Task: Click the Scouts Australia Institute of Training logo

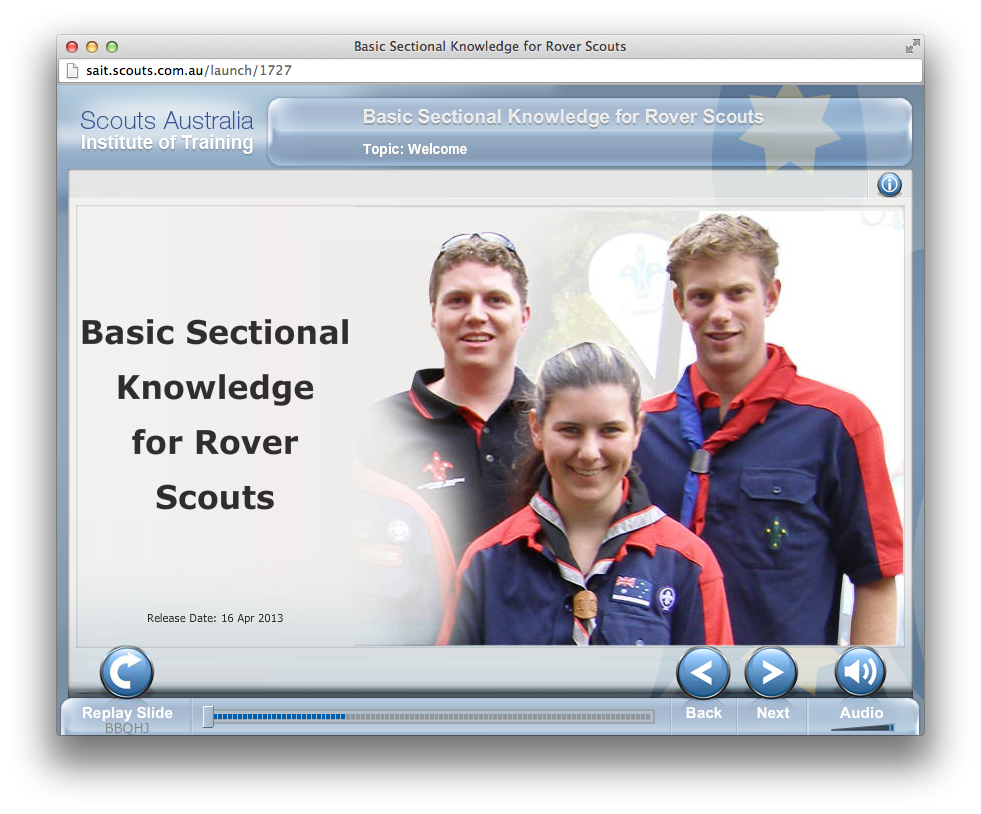Action: pos(166,130)
